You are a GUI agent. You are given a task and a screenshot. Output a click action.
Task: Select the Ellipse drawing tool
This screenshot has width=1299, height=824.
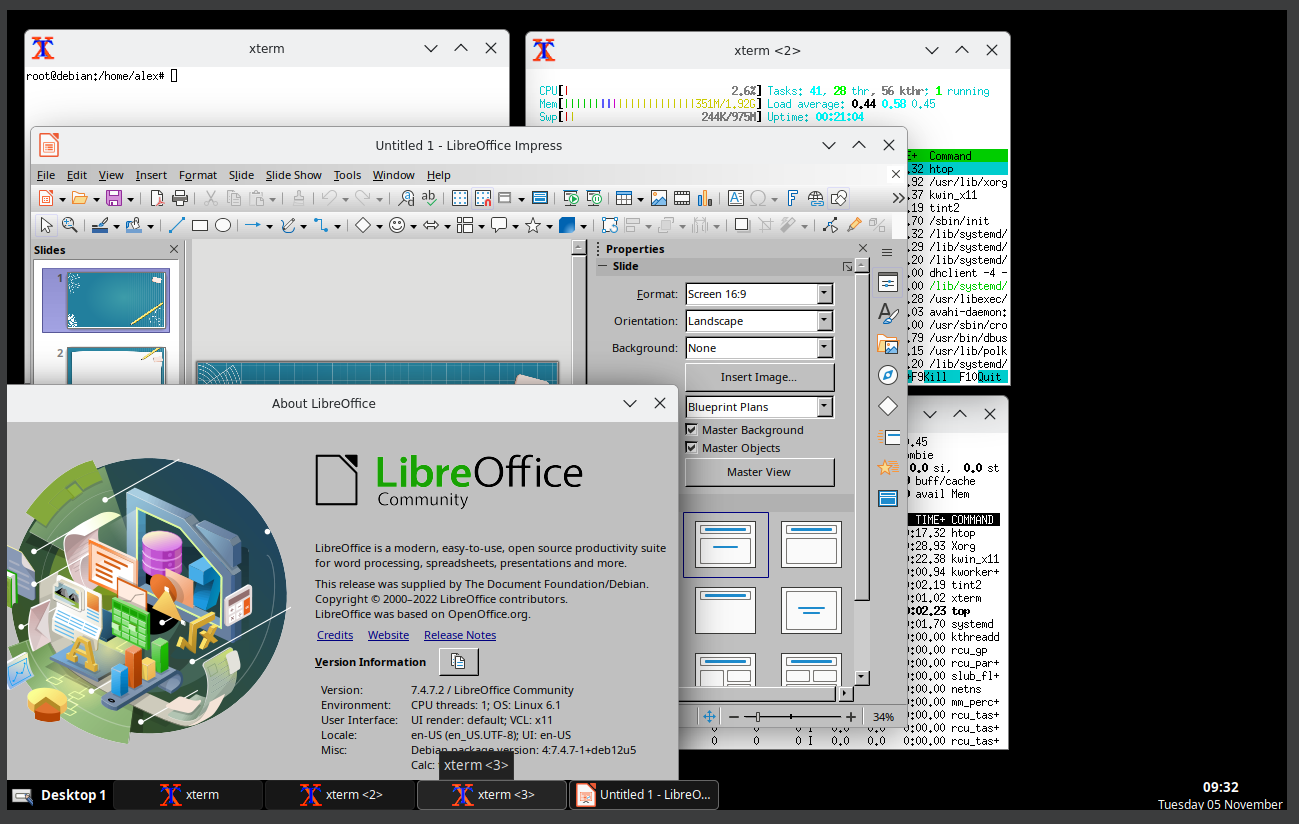tap(224, 225)
